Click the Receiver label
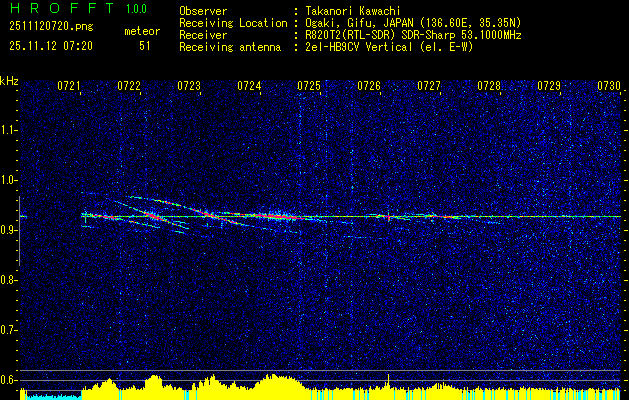629x400 pixels. click(203, 35)
